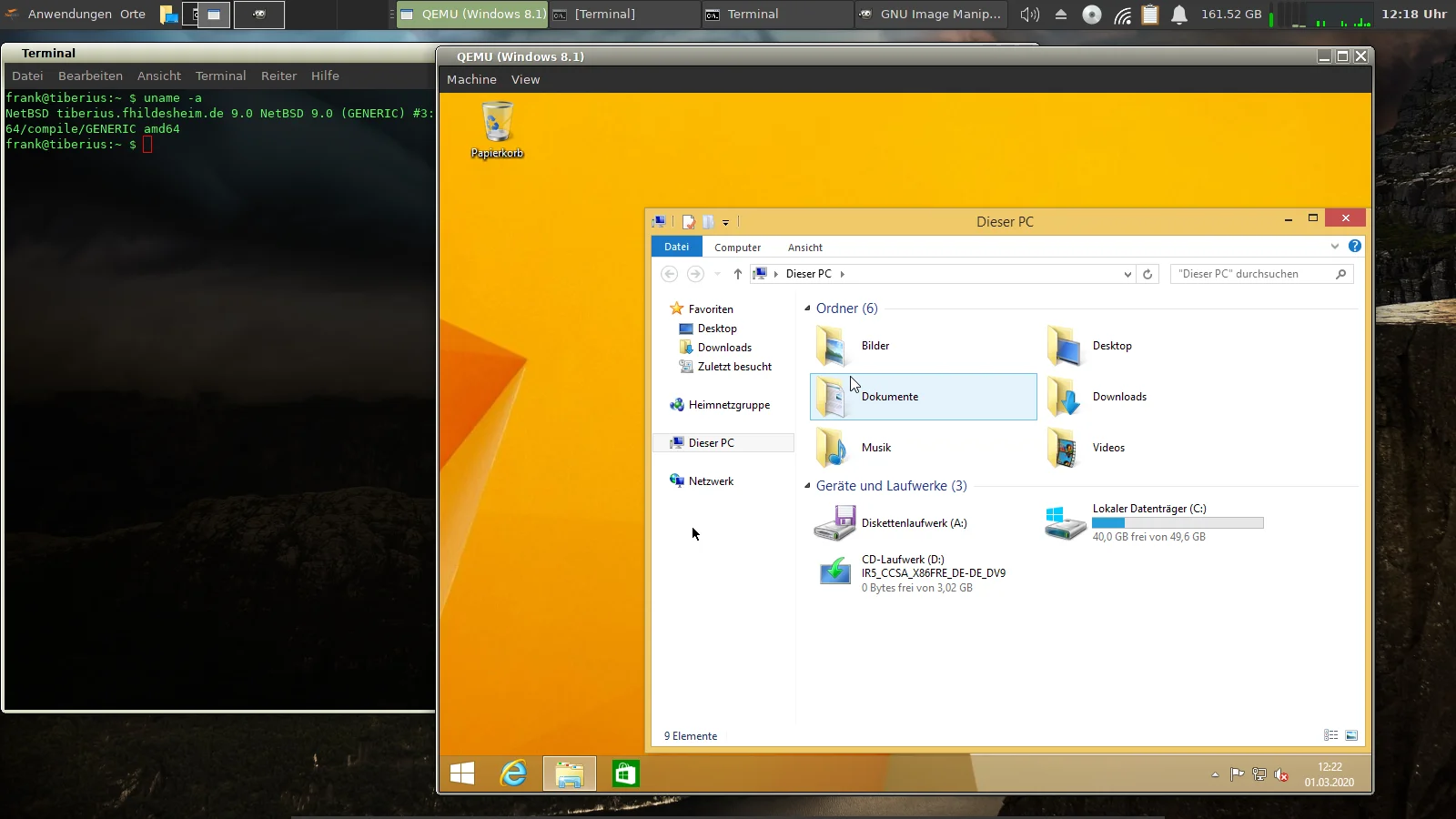Show hidden tray icons arrow

click(x=1215, y=774)
